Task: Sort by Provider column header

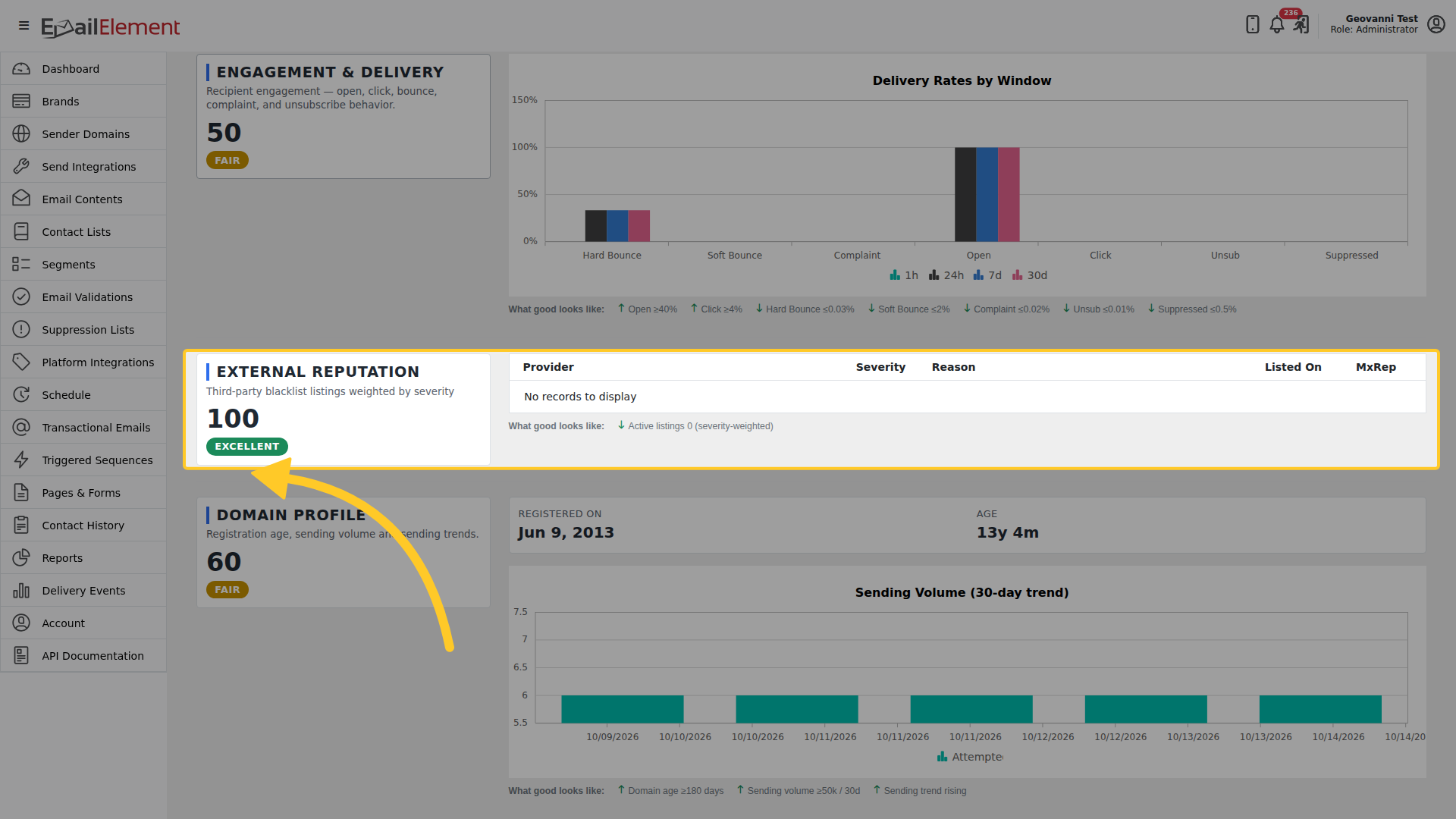Action: [548, 367]
